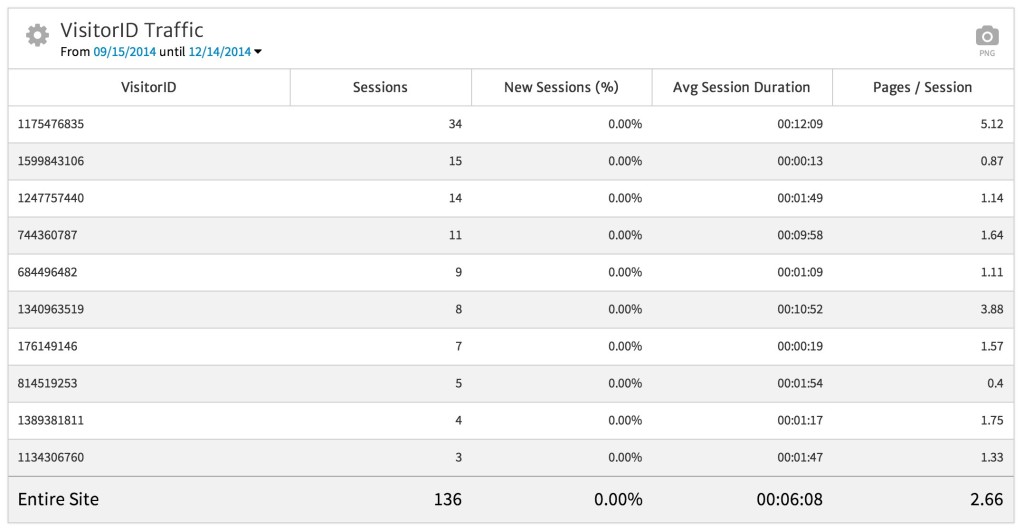Select visitor row 1247757440
Screen dimensions: 1024x529
coord(51,198)
